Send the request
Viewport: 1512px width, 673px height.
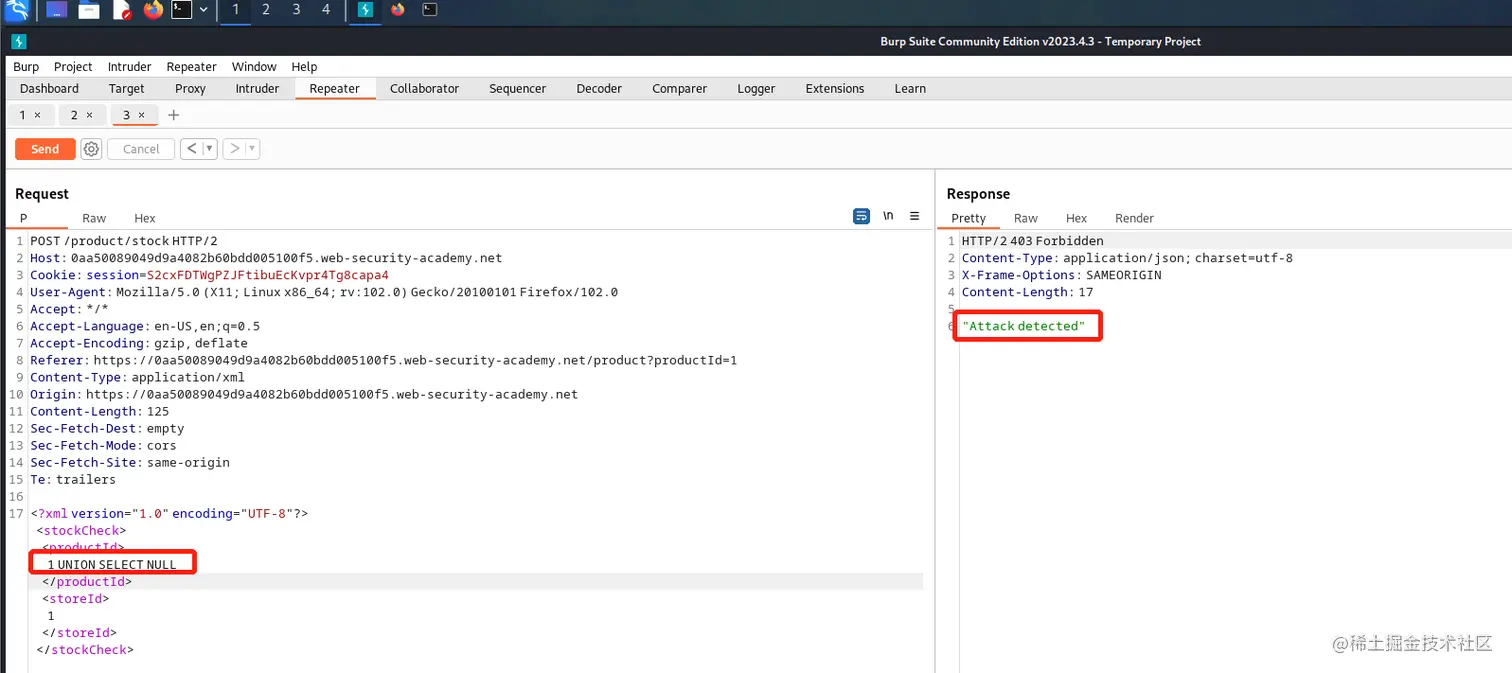[x=45, y=149]
